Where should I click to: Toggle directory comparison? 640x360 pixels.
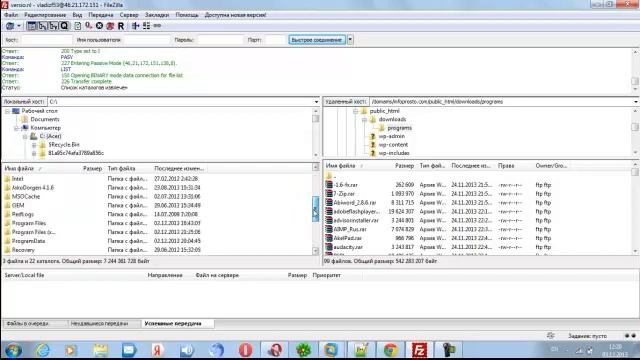[x=146, y=26]
